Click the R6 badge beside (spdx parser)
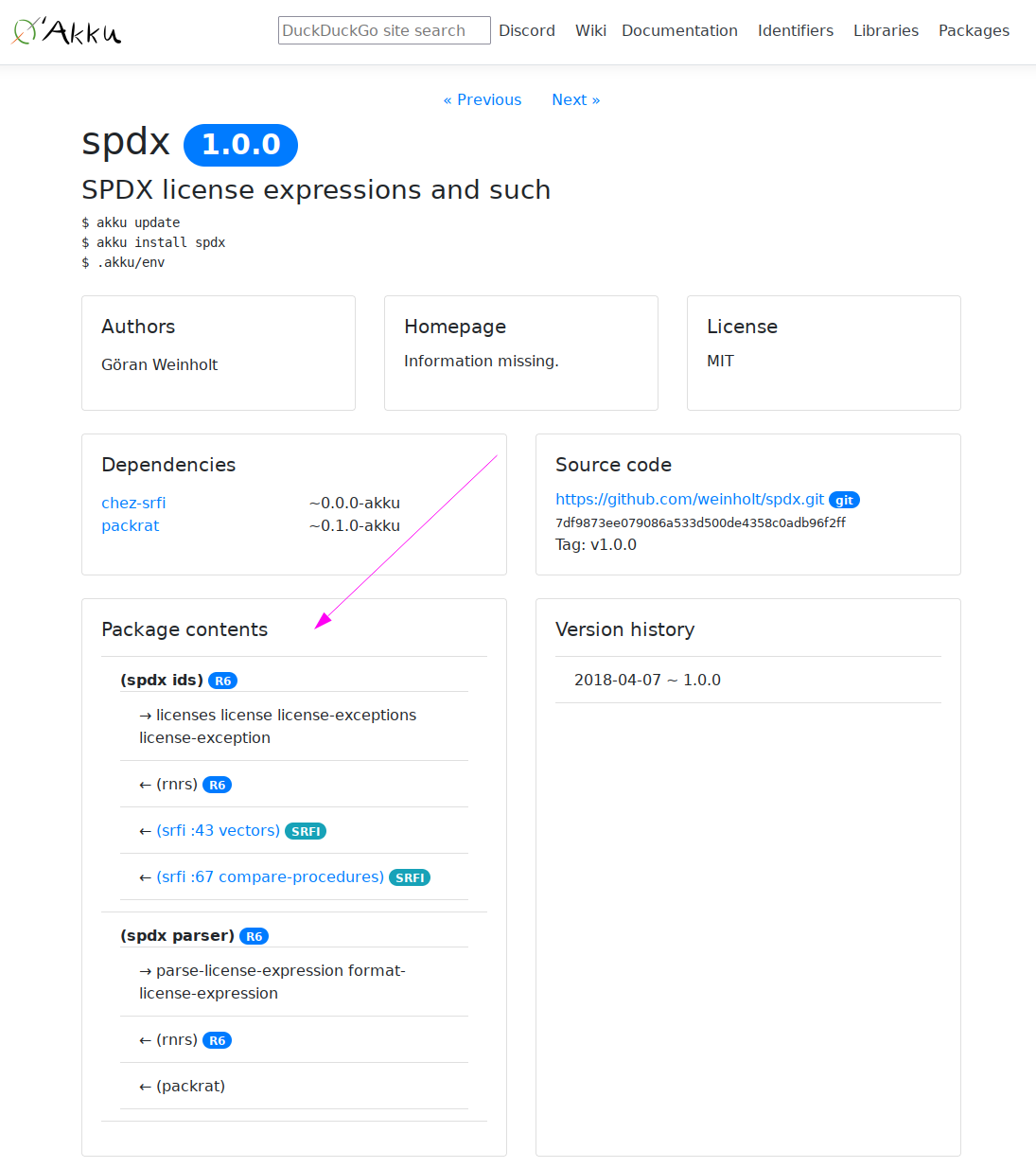The width and height of the screenshot is (1036, 1168). (x=254, y=935)
